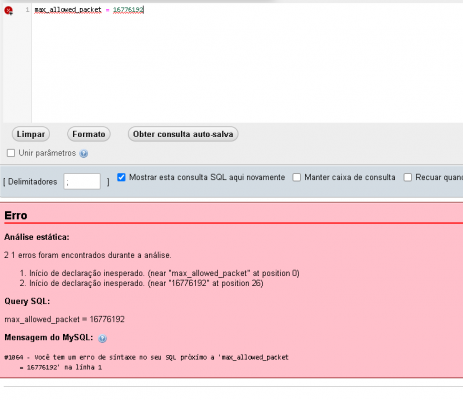Tick the Recuar checkbox at right edge
Image resolution: width=463 pixels, height=400 pixels.
click(407, 177)
